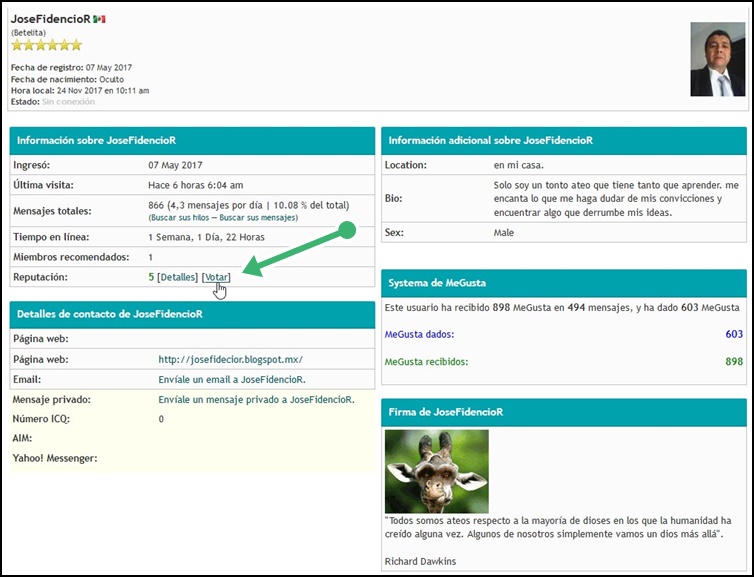Screen dimensions: 754x577
Task: Click the JoseFidencioR username heading
Action: pyautogui.click(x=49, y=19)
